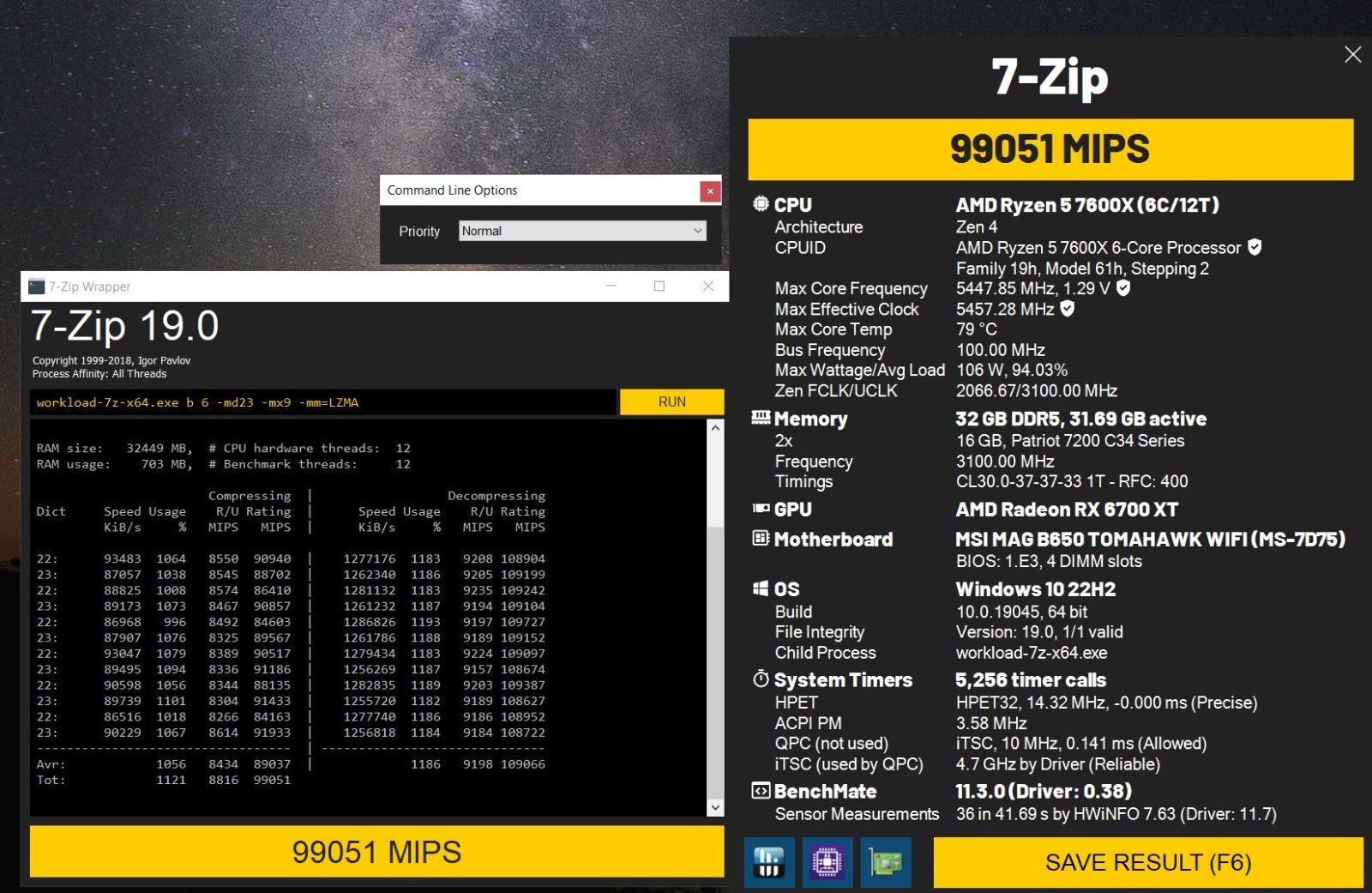Click 'Version: 19.0, 1/1 valid' text

coord(1039,632)
